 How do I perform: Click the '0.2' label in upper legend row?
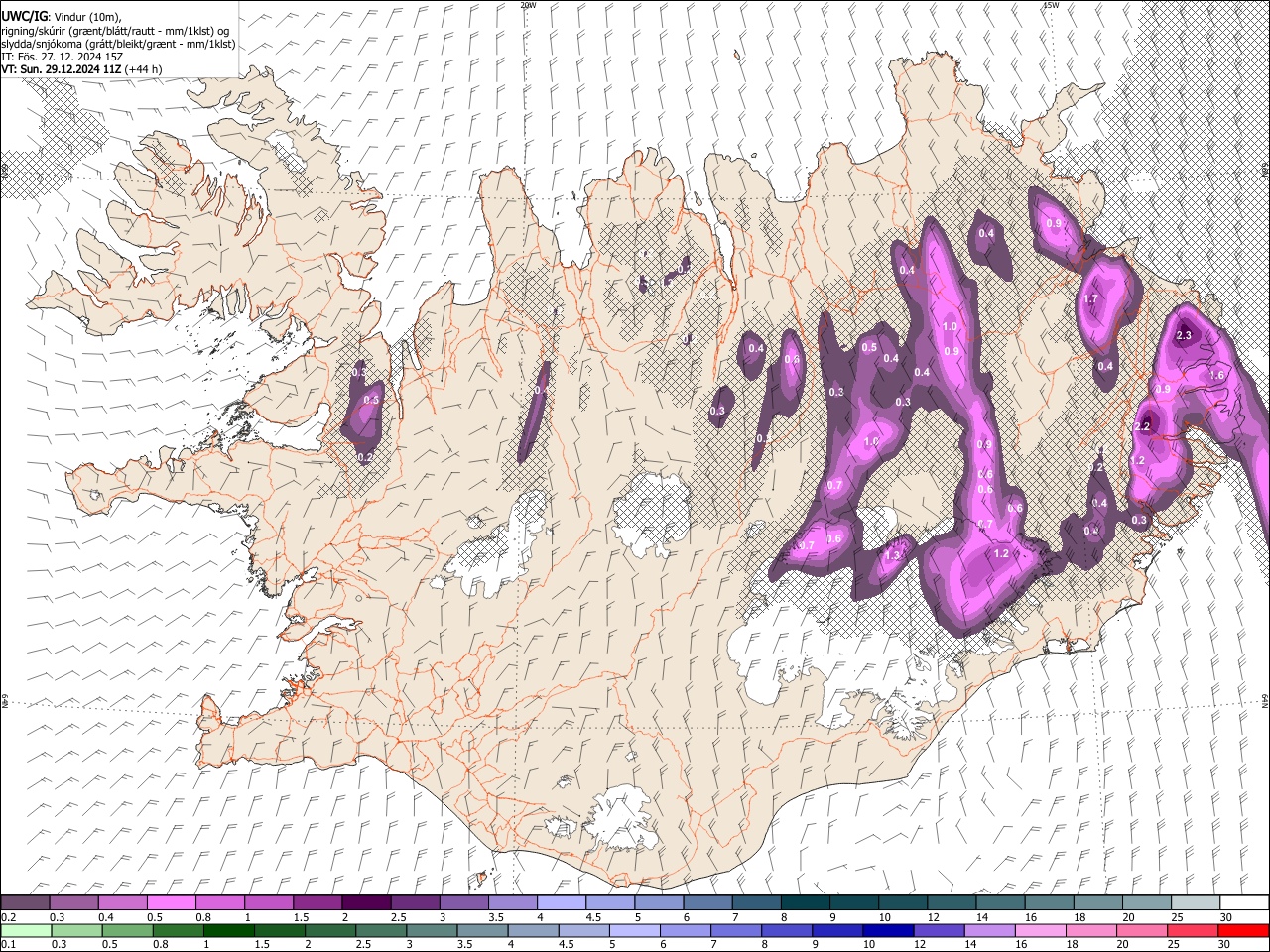pyautogui.click(x=8, y=917)
